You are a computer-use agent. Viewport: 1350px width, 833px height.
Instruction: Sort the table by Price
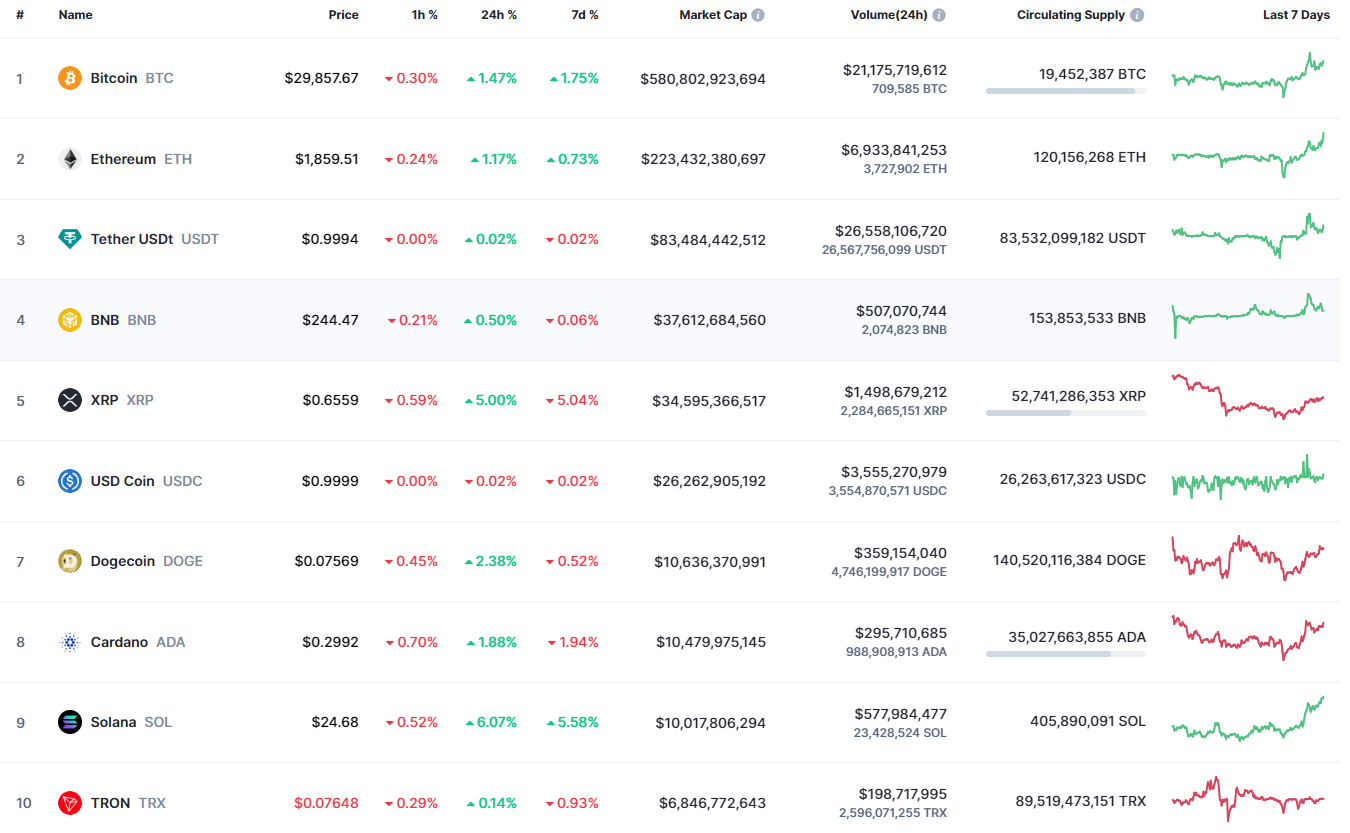[x=343, y=14]
